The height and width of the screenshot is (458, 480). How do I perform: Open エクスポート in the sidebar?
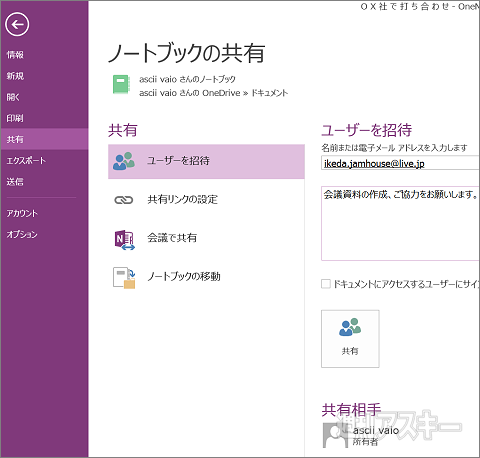(26, 160)
